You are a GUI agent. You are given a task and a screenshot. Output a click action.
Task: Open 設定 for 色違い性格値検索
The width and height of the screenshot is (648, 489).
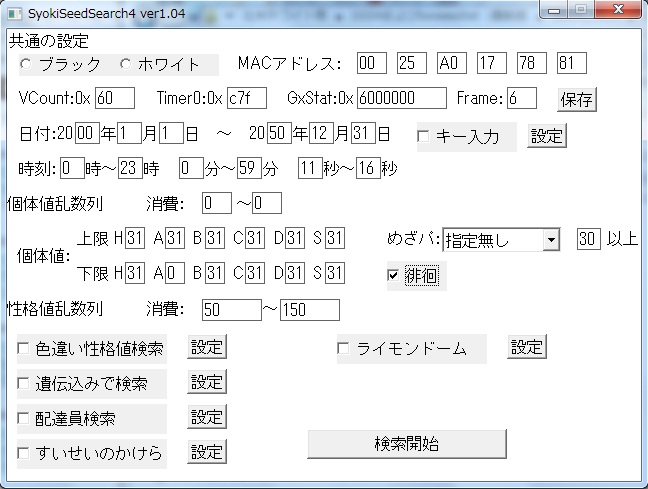tap(207, 347)
